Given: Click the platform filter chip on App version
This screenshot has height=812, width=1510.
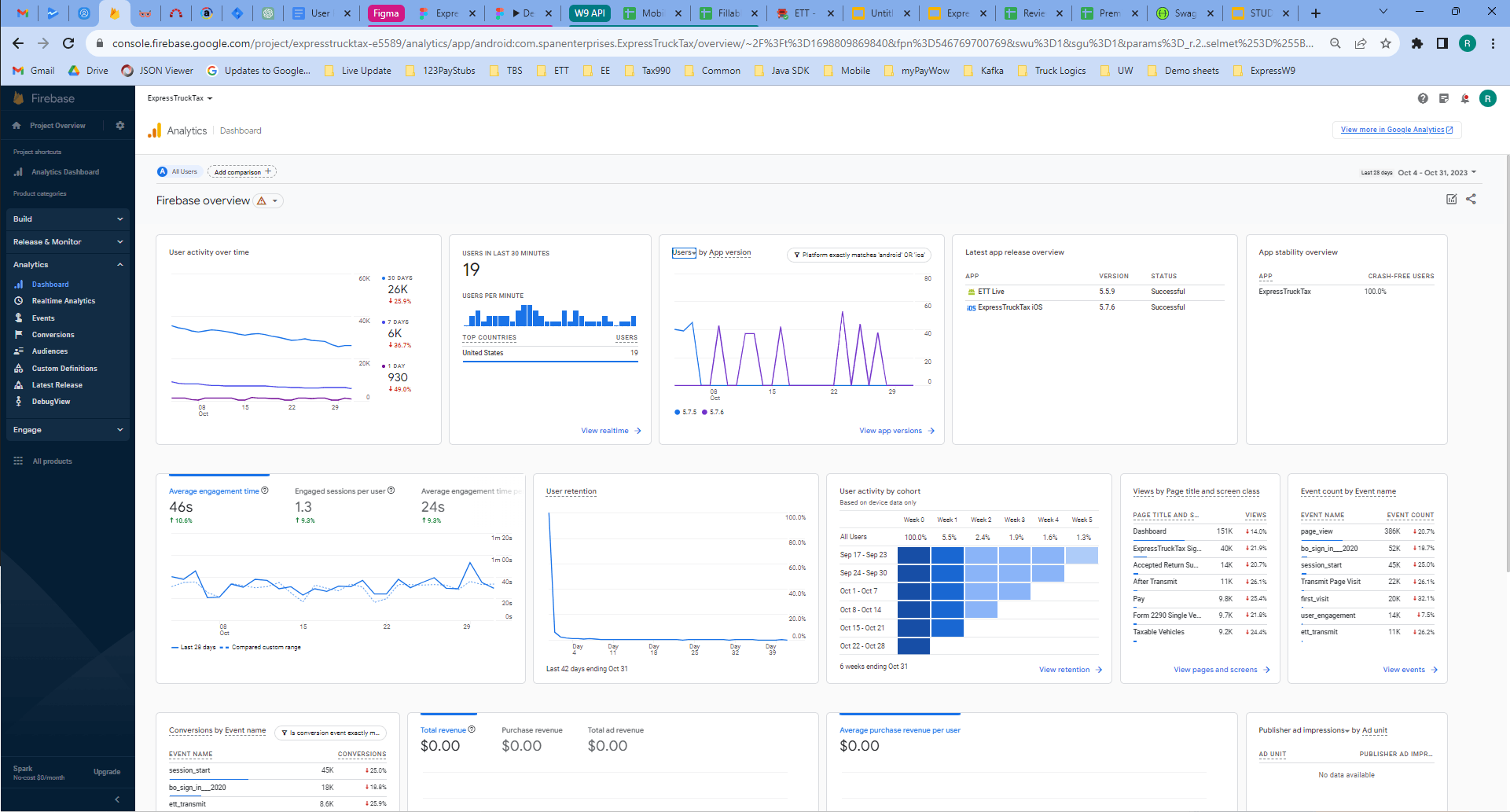Looking at the screenshot, I should pyautogui.click(x=859, y=255).
